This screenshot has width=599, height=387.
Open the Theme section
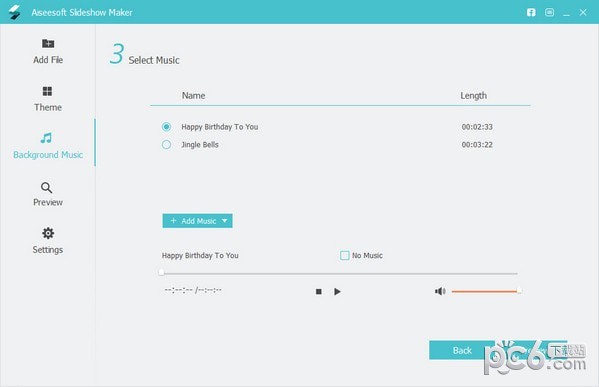click(48, 99)
